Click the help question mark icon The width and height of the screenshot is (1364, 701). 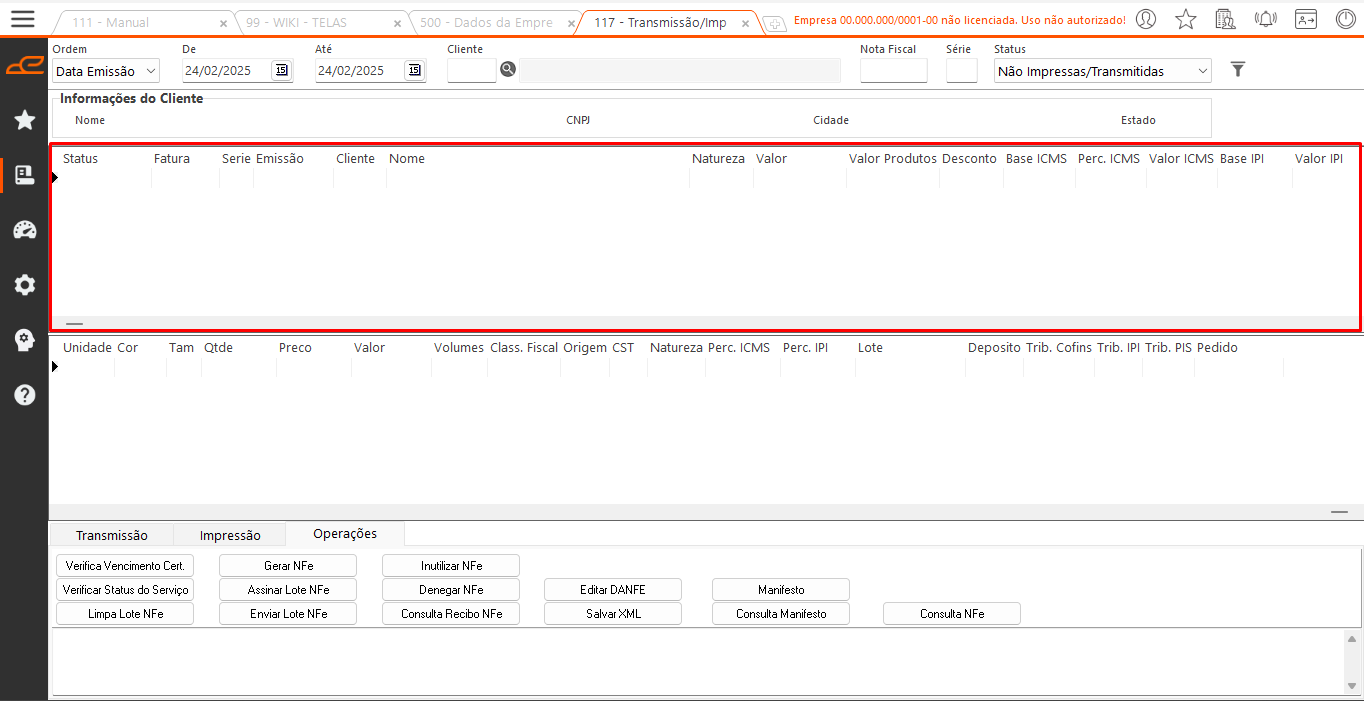25,395
